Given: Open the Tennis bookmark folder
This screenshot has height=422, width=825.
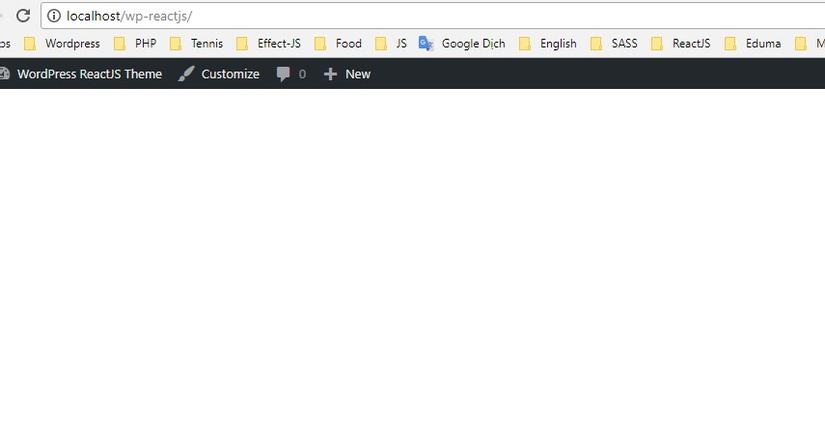Looking at the screenshot, I should [197, 44].
